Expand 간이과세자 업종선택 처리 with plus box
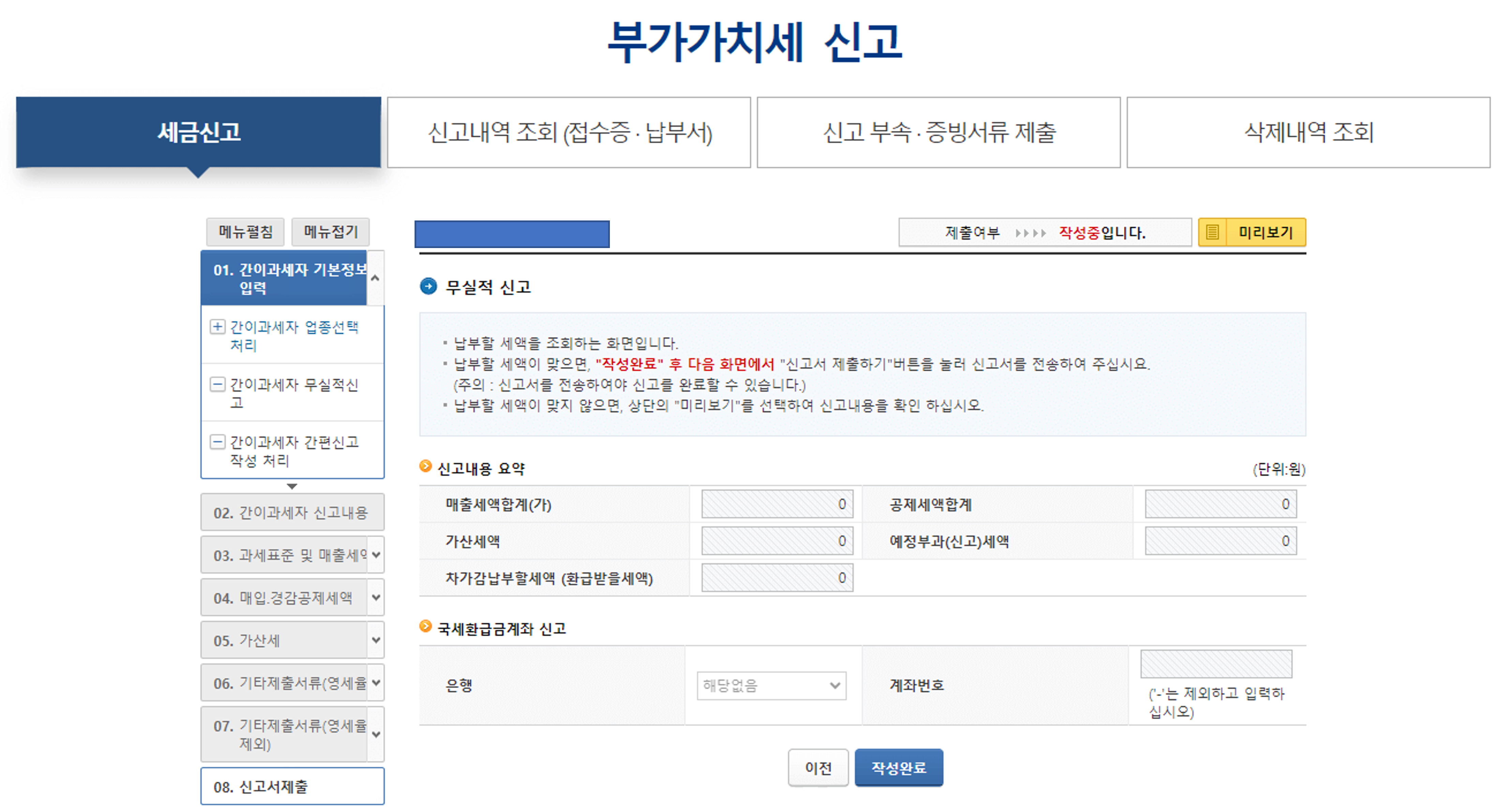Screen dimensions: 1500x812 click(x=218, y=326)
